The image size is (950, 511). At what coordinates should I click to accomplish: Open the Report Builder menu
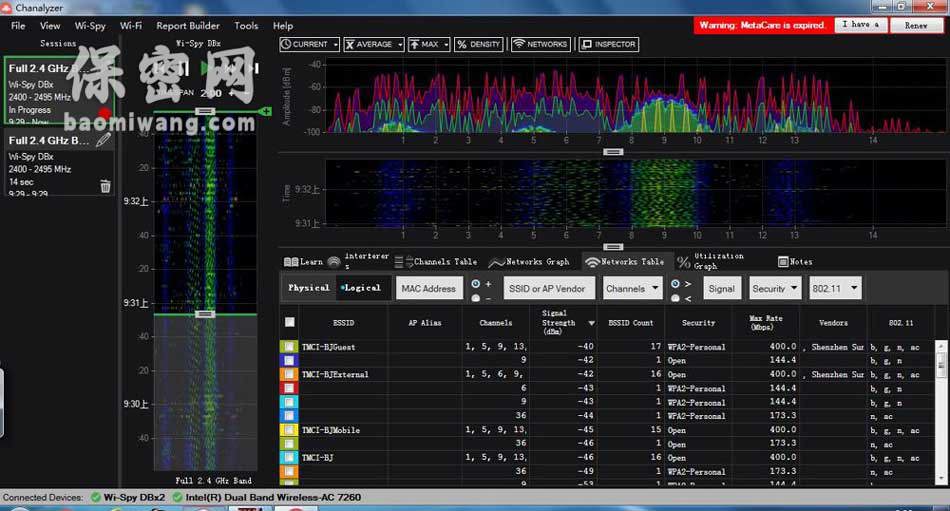[x=188, y=26]
